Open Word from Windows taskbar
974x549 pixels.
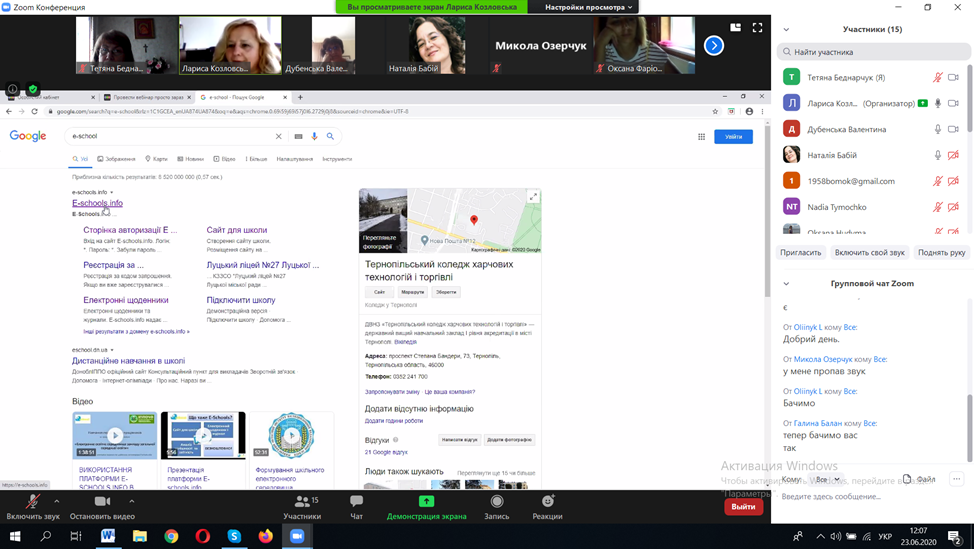pyautogui.click(x=107, y=536)
